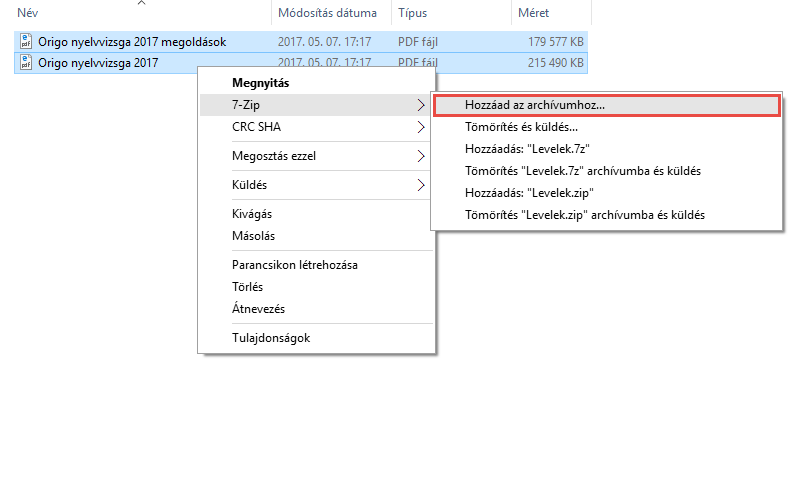Select Megosztás ezzel in the context menu
808x477 pixels.
click(x=316, y=156)
